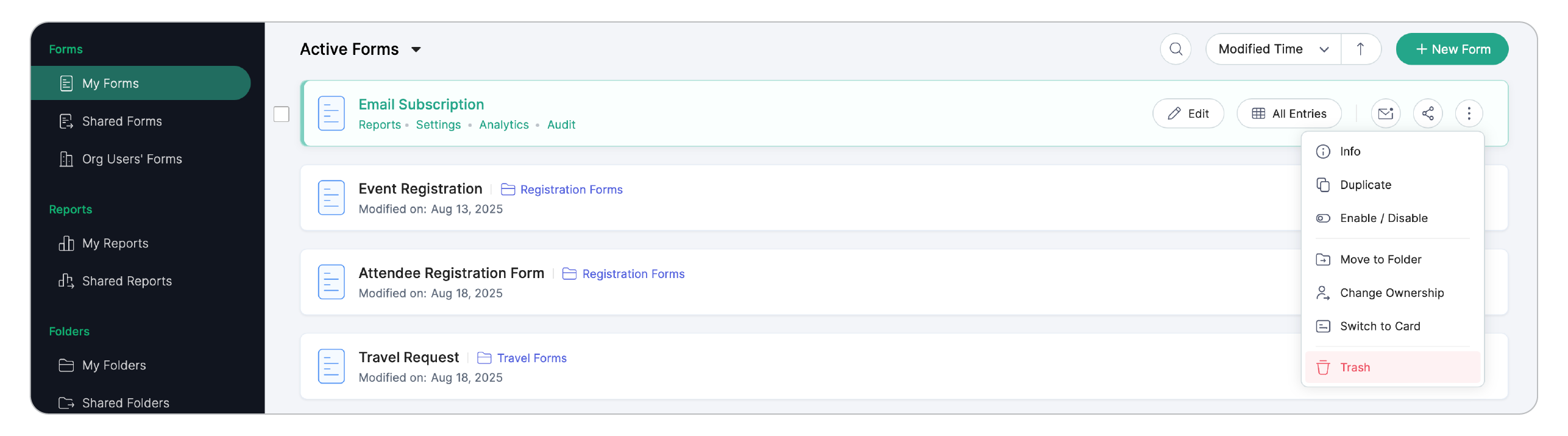Click the share icon for Email Subscription
1568x436 pixels.
[x=1427, y=113]
